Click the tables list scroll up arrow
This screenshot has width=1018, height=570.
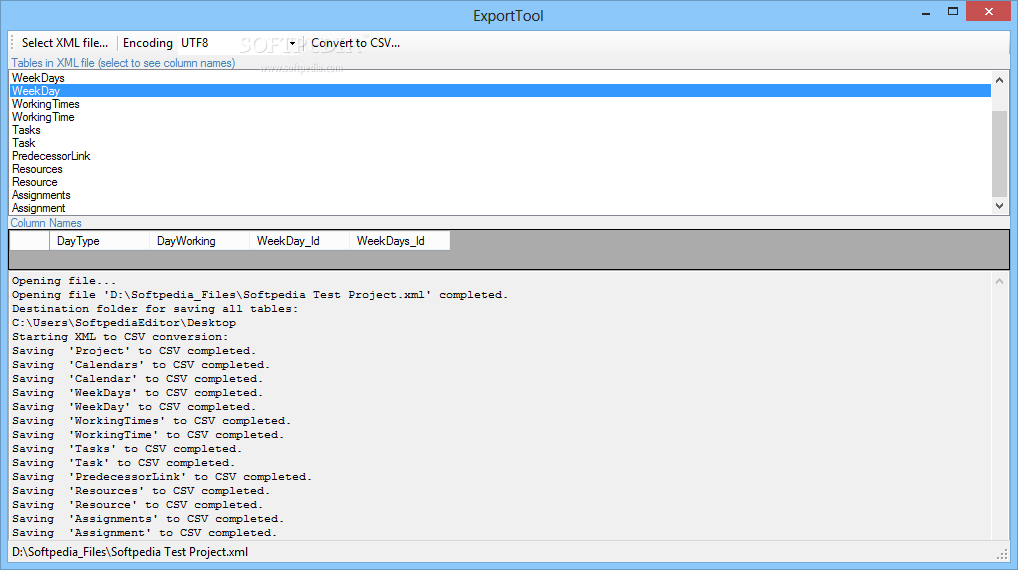pyautogui.click(x=999, y=80)
